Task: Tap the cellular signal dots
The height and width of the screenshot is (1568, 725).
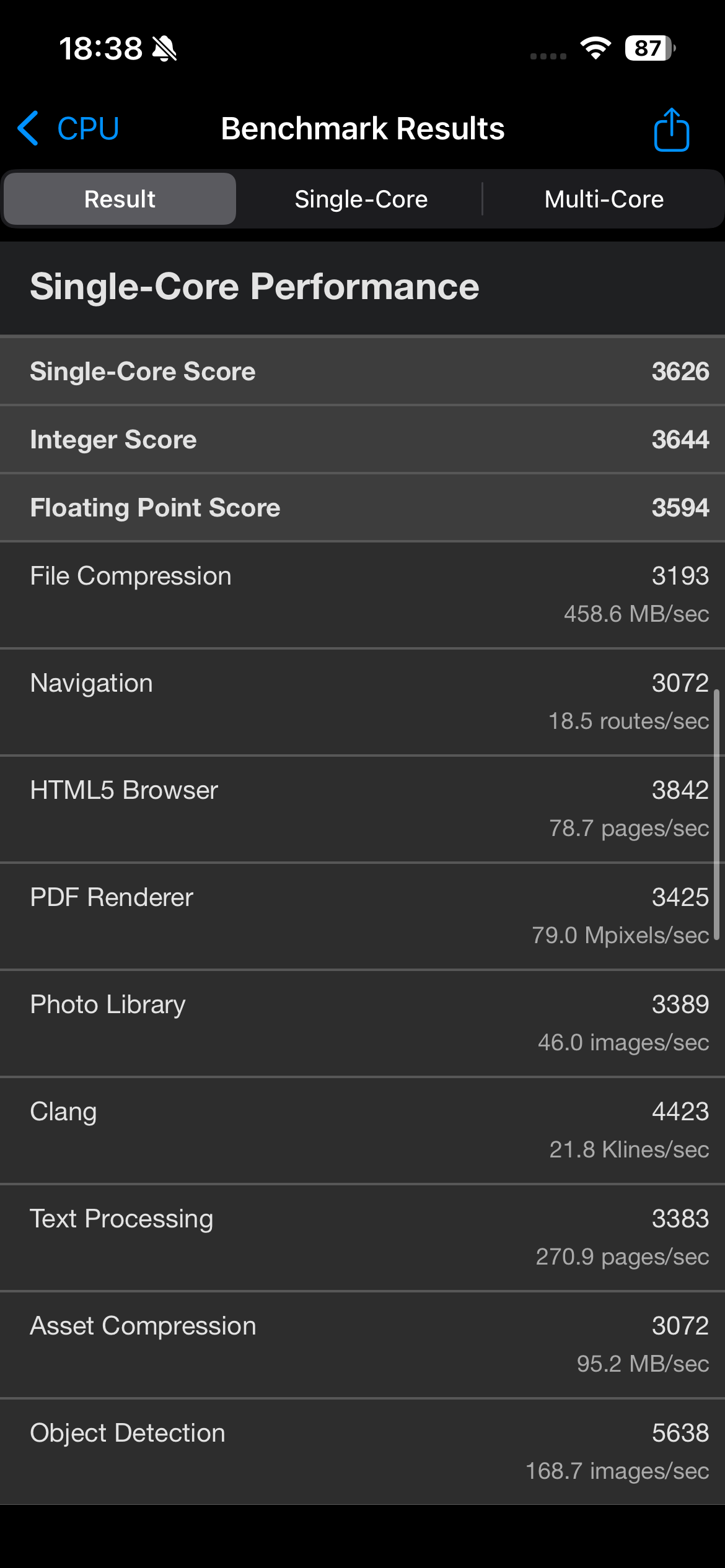Action: 548,56
